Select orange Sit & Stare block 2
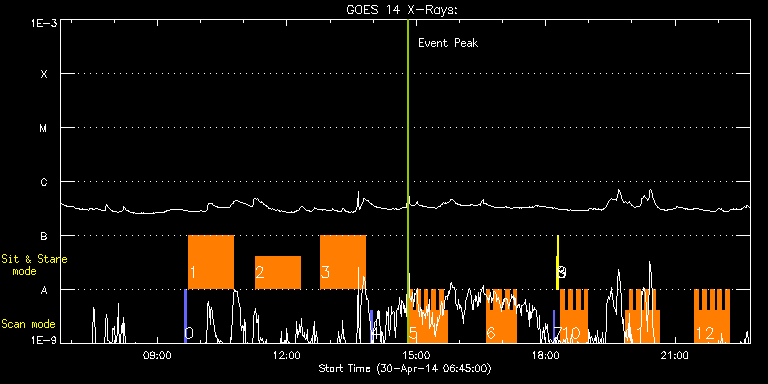Viewport: 768px width, 384px height. coord(278,273)
